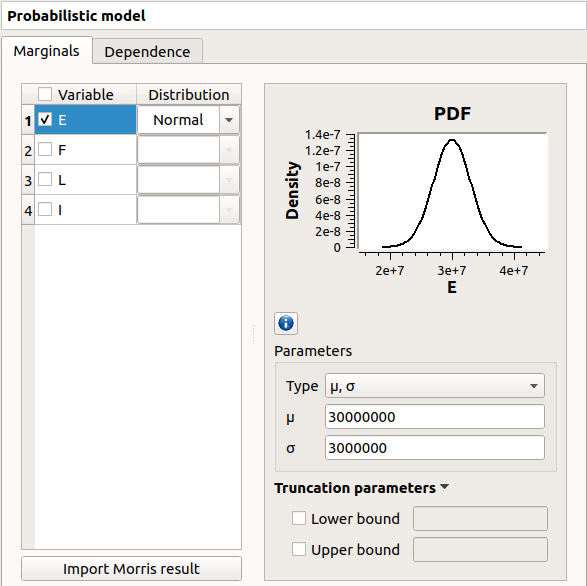This screenshot has height=586, width=587.
Task: Click the μ input field with 30000000
Action: [435, 417]
